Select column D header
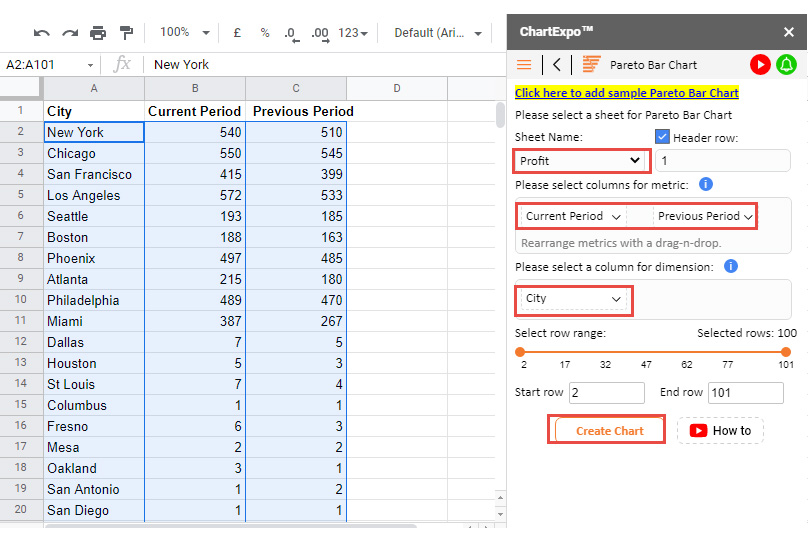The height and width of the screenshot is (542, 808). coord(397,89)
